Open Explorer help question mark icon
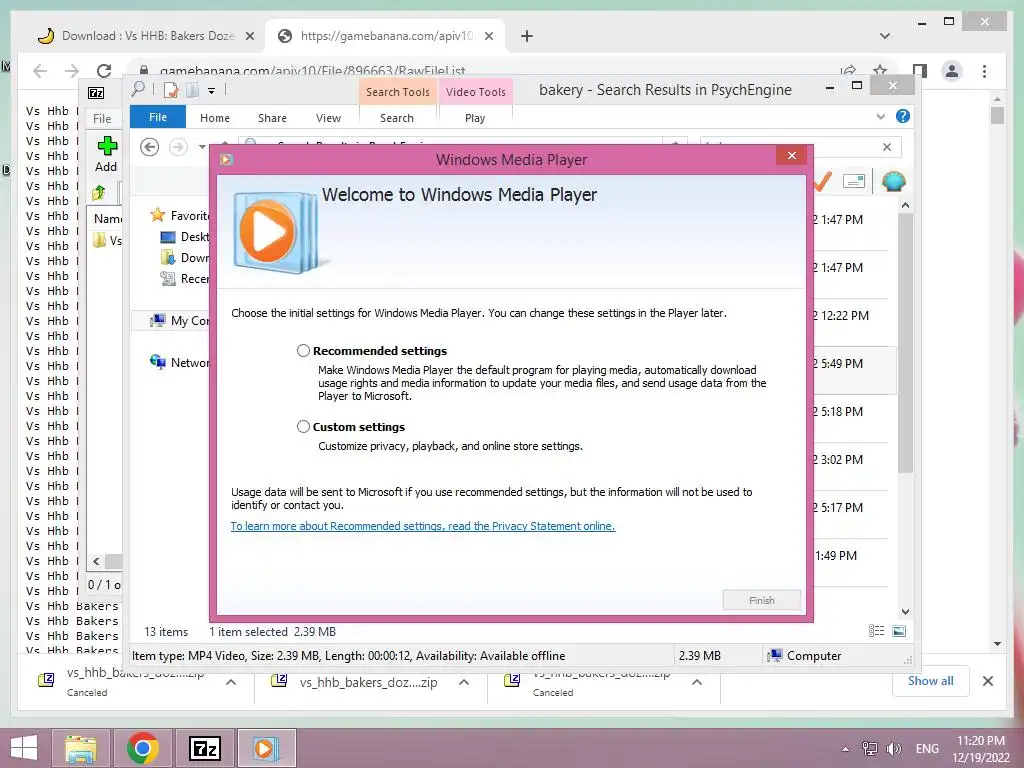 pos(903,116)
